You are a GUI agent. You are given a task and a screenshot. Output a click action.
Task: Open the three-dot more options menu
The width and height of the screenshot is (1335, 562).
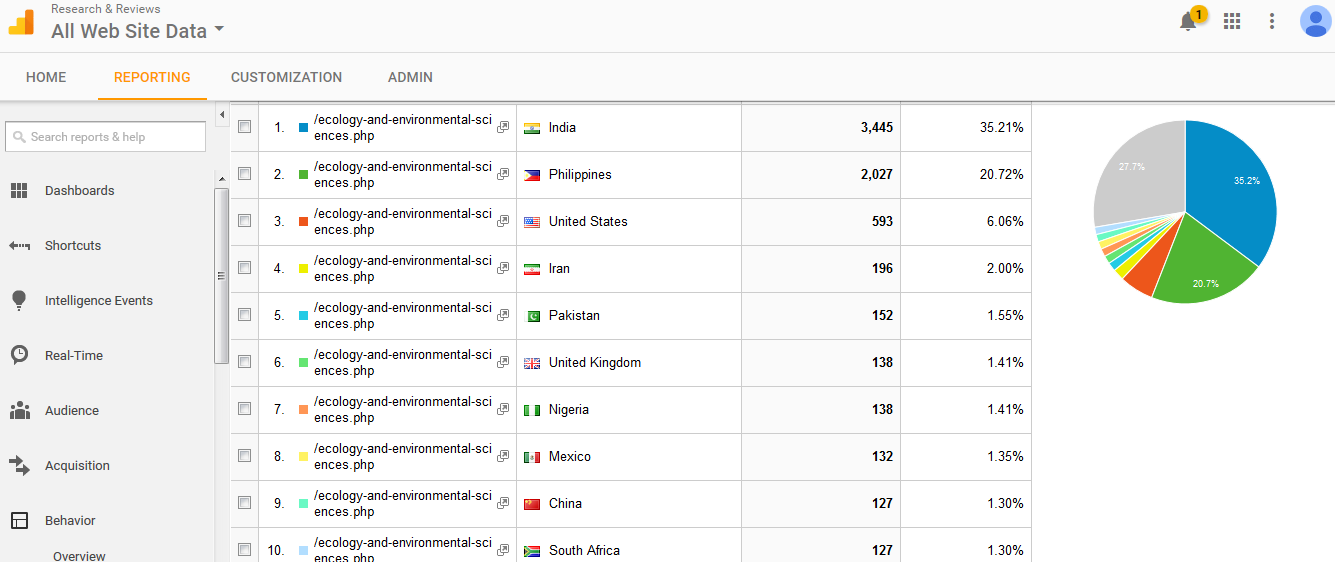1272,21
